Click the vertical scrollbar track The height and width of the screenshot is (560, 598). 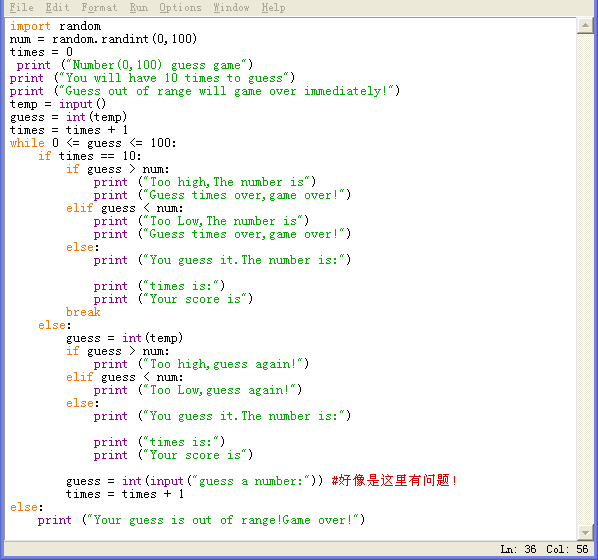585,278
